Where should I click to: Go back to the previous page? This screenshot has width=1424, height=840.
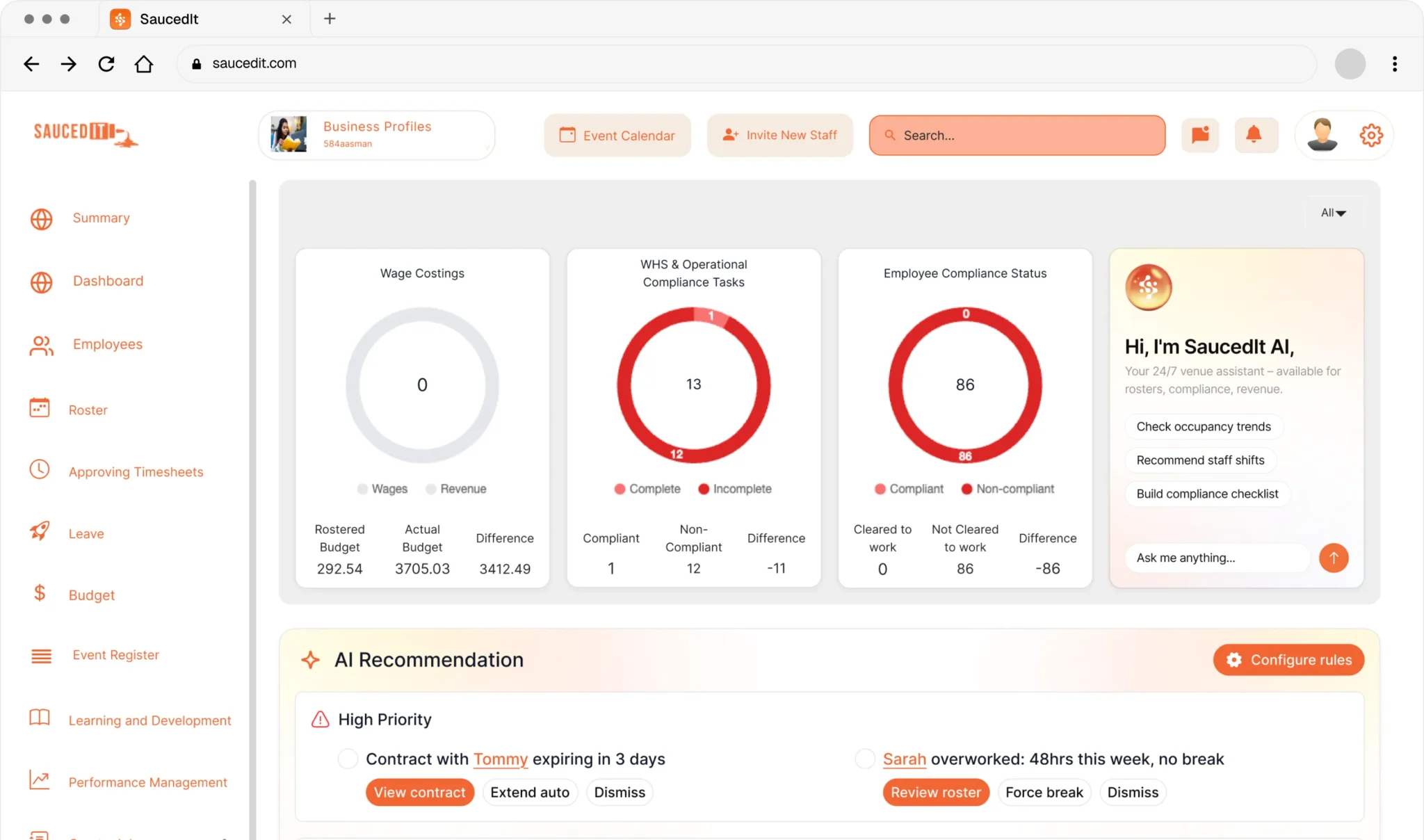[31, 64]
